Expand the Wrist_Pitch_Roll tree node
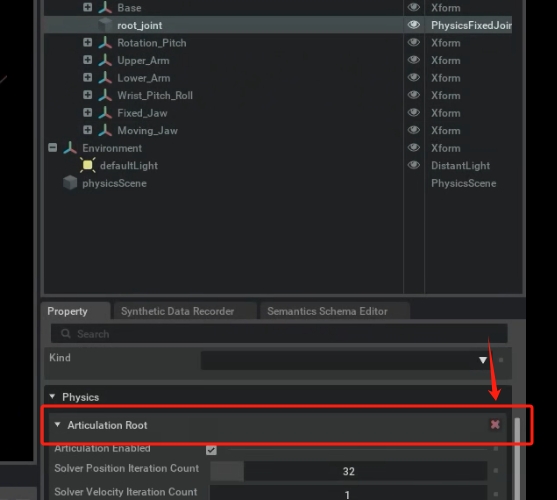This screenshot has width=557, height=500. (87, 95)
